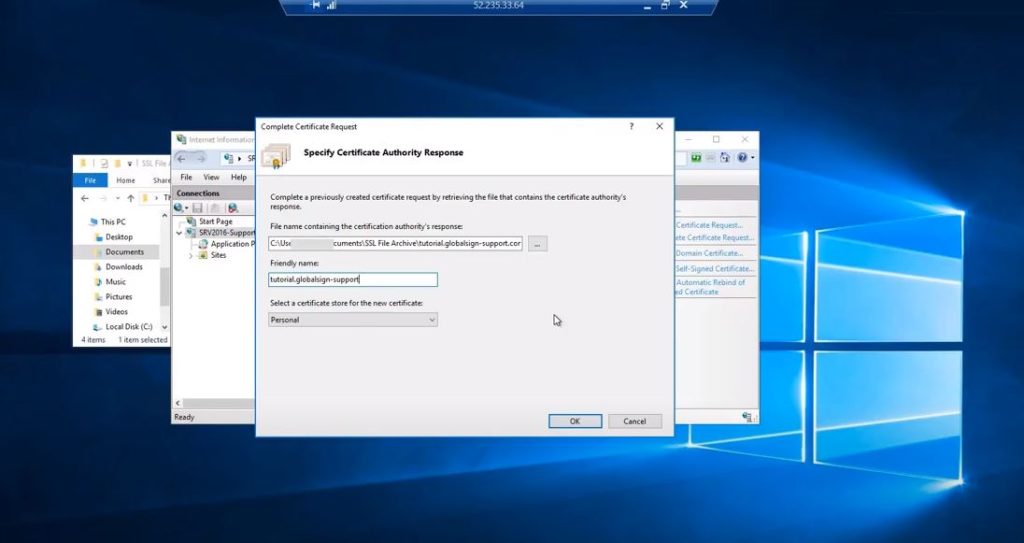This screenshot has width=1024, height=543.
Task: Click the Create Self-Signed Certificate action link
Action: tap(715, 269)
